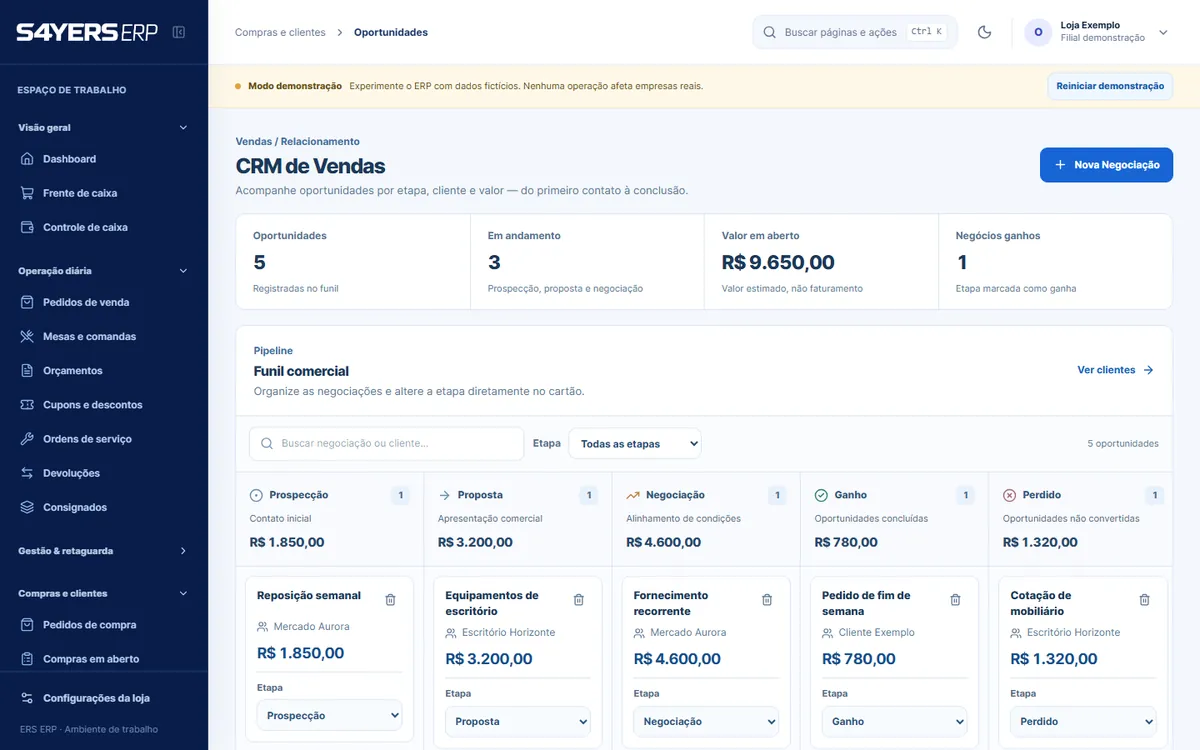Click the Proposta column arrow icon
This screenshot has width=1200, height=750.
point(445,495)
